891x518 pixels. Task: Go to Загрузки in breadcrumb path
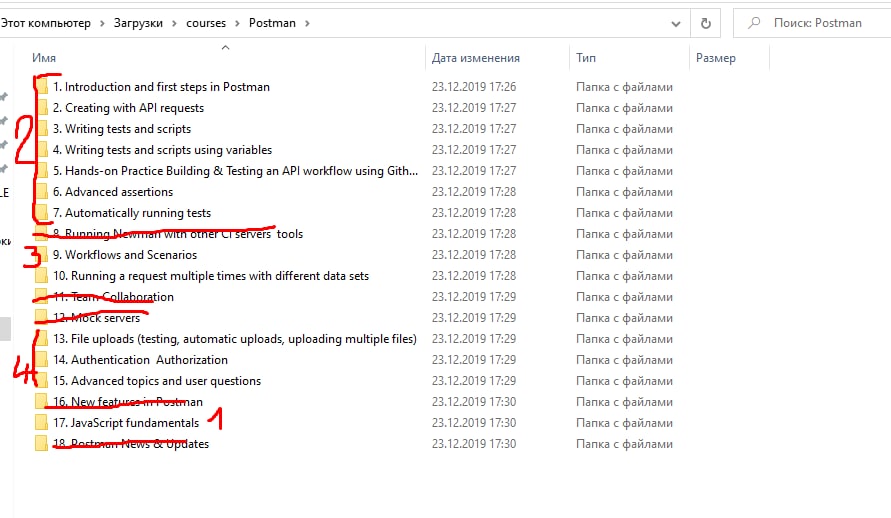point(138,23)
